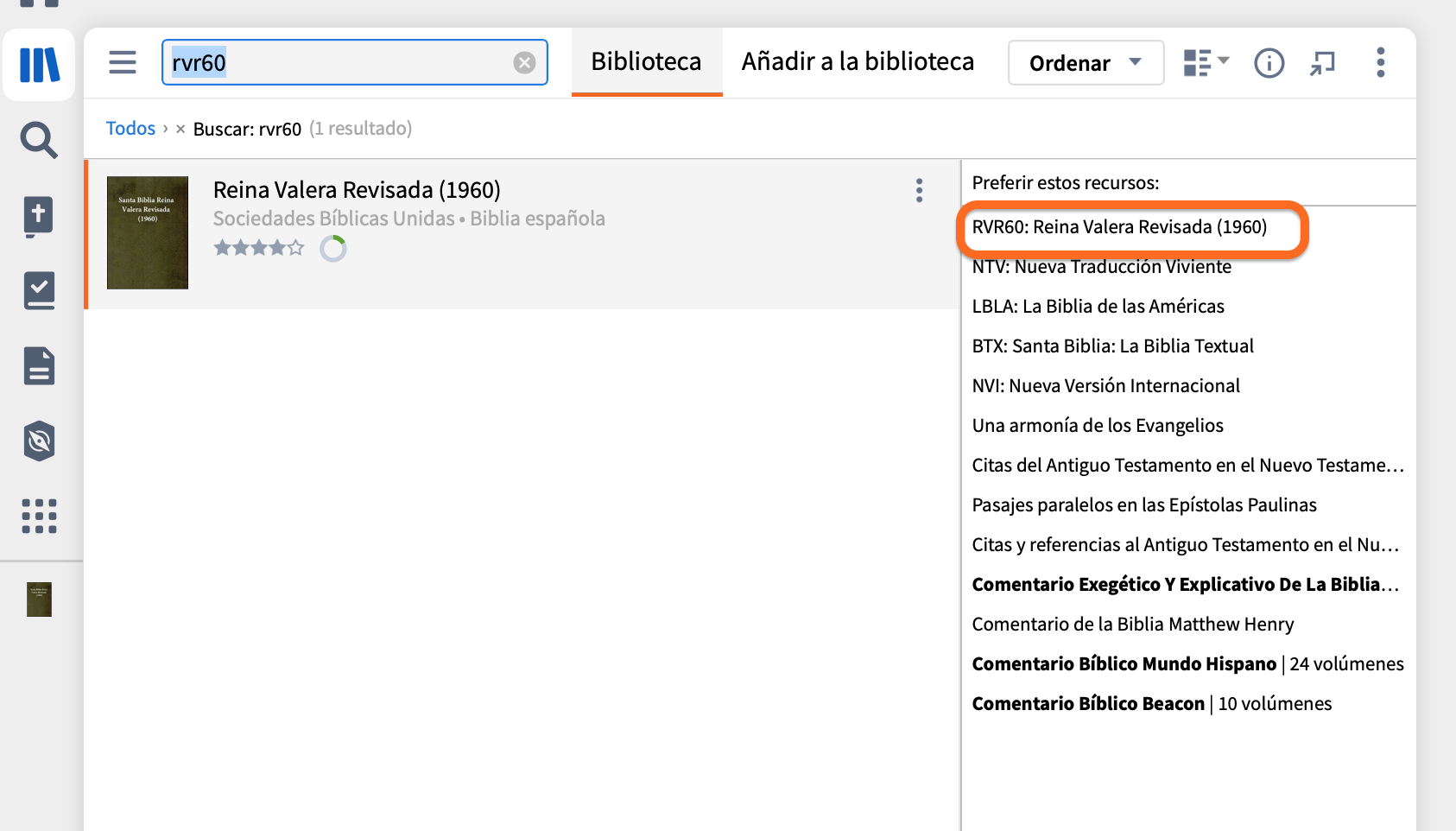Select Comentario de la Biblia Matthew Henry
The image size is (1456, 831).
[x=1133, y=625]
